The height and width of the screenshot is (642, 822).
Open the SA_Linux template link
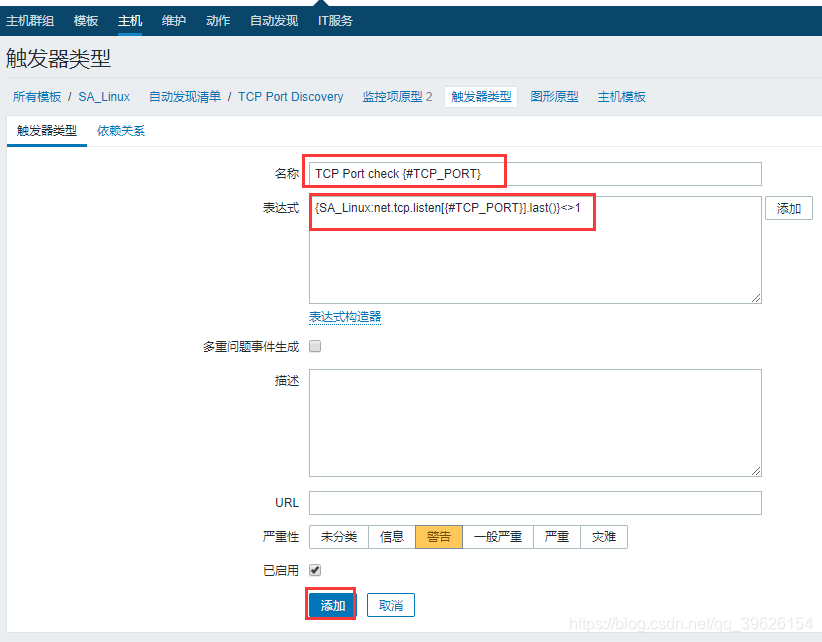tap(104, 96)
